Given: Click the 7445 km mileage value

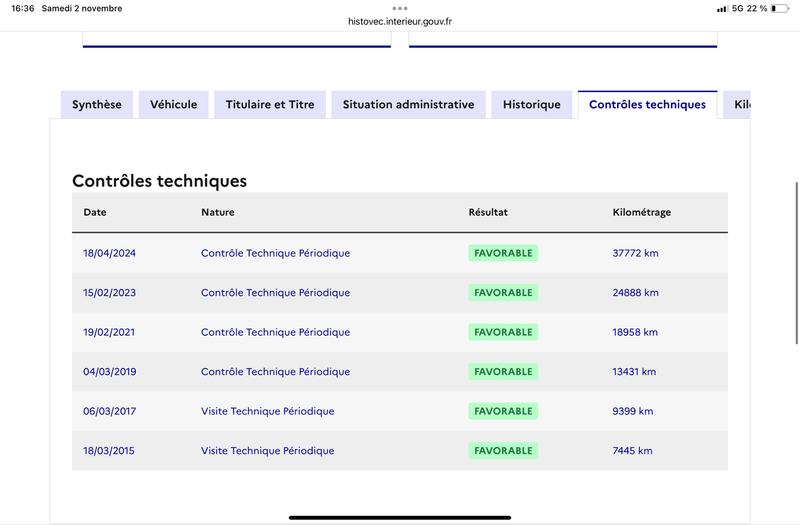Looking at the screenshot, I should point(632,451).
